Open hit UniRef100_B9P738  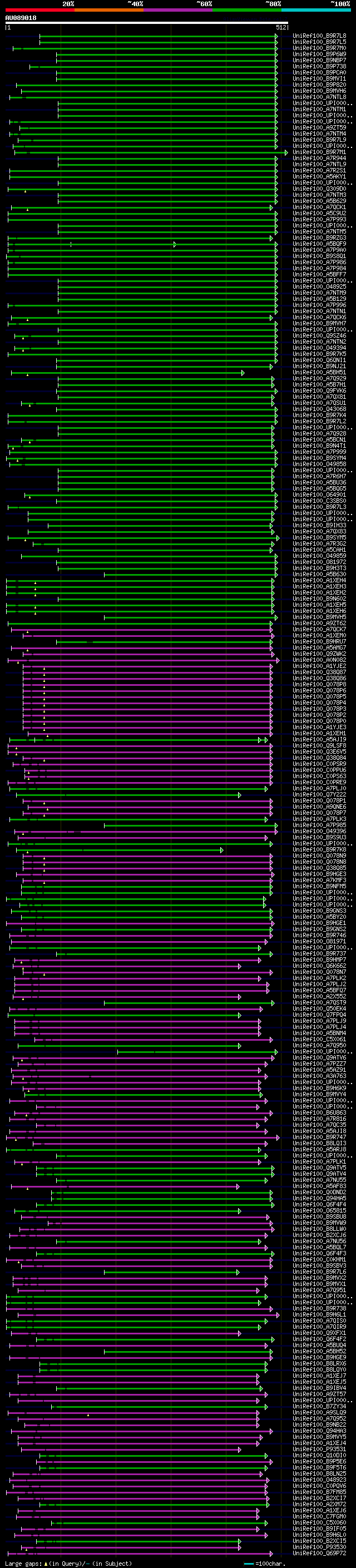319,66
